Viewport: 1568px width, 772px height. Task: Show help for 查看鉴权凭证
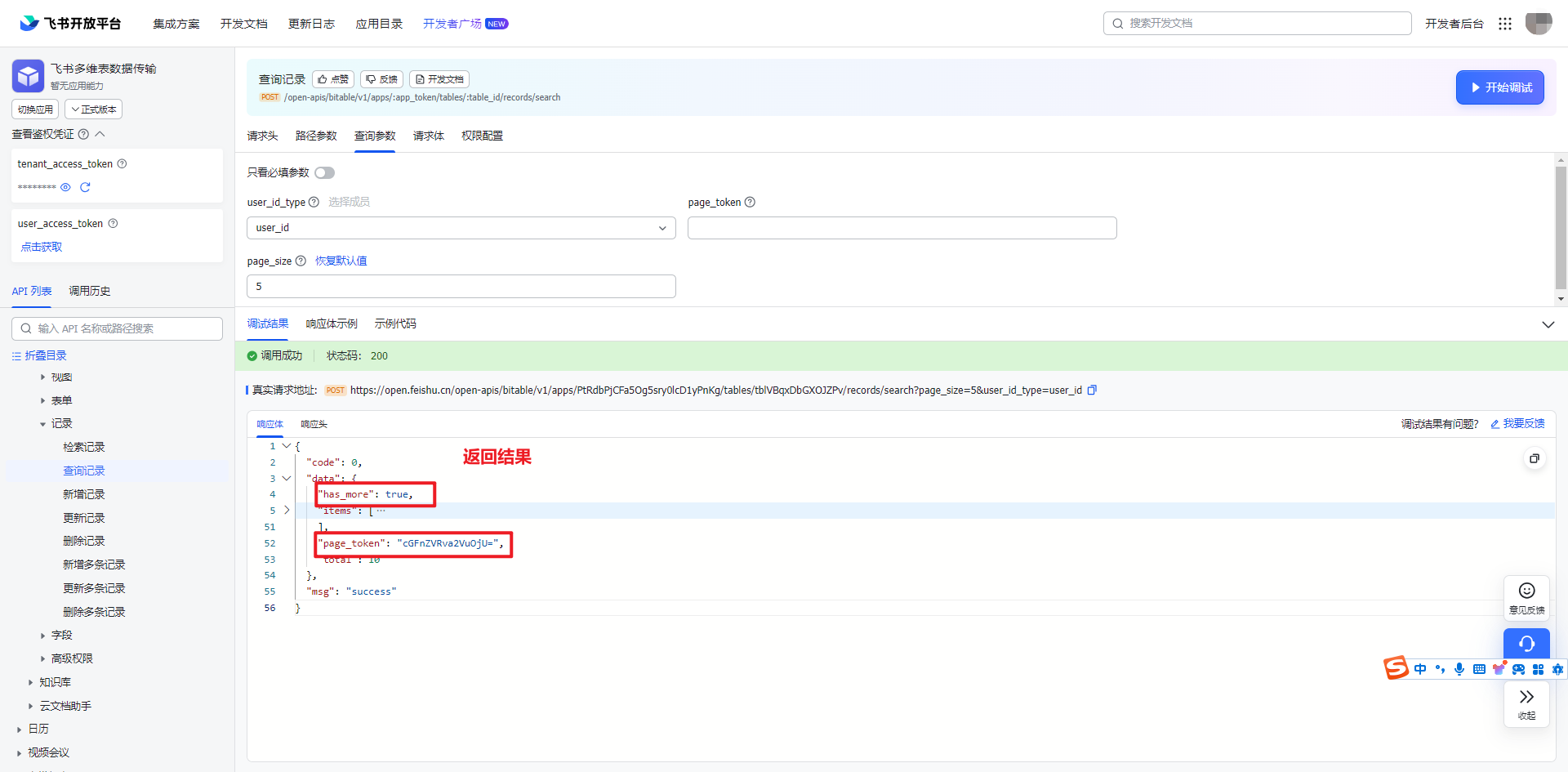coord(83,134)
